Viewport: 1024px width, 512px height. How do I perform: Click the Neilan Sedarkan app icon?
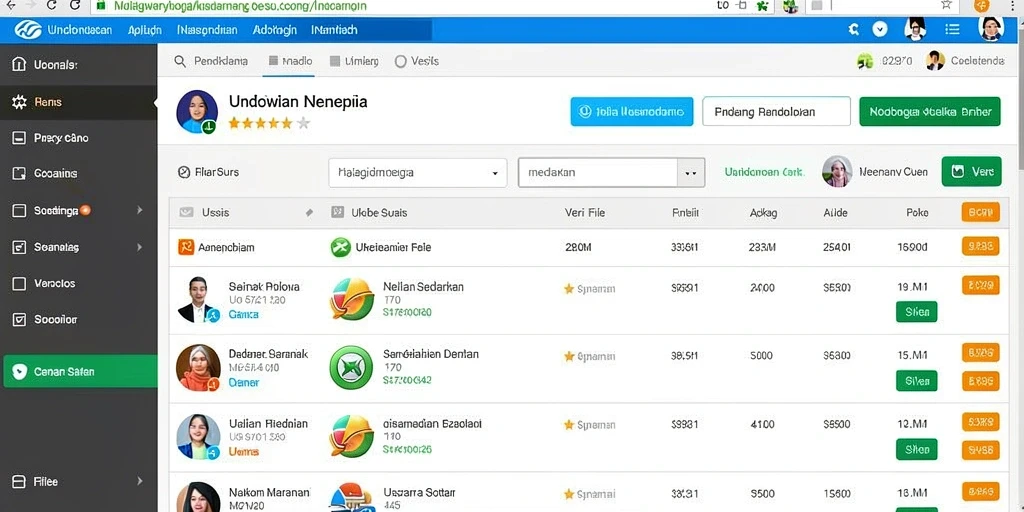pos(352,298)
